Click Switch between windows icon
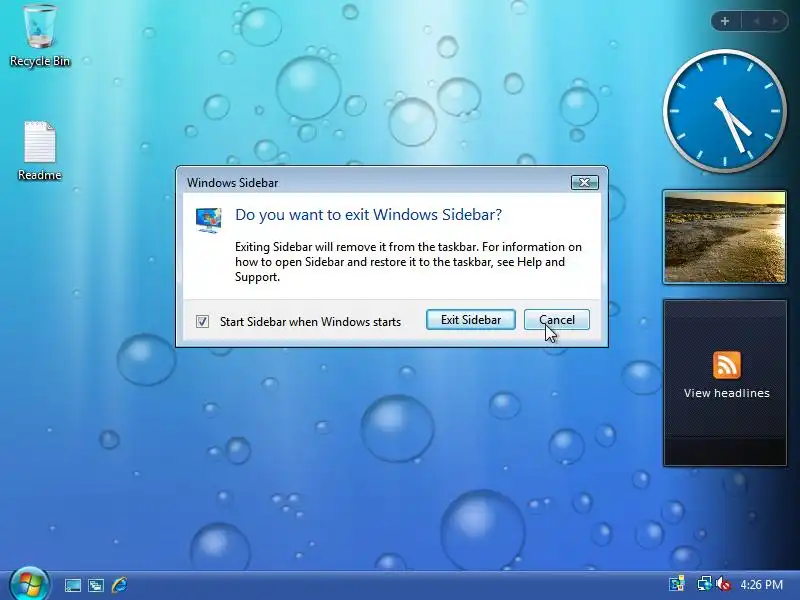The image size is (800, 600). coord(96,585)
